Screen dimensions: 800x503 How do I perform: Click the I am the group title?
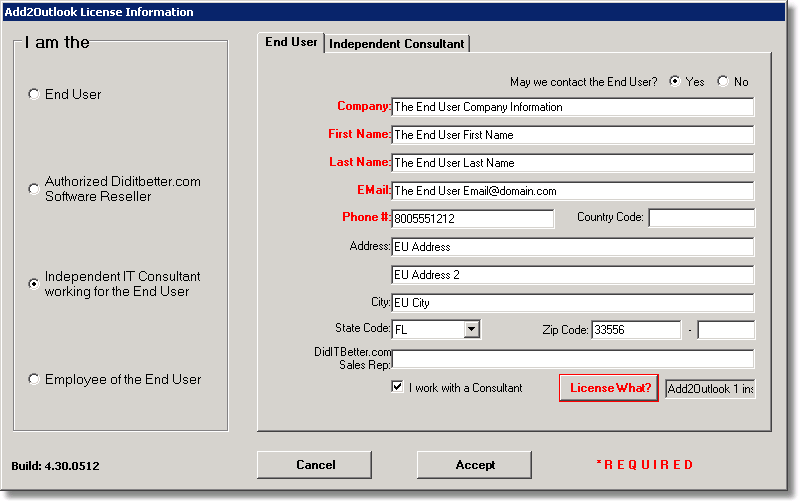click(x=57, y=42)
